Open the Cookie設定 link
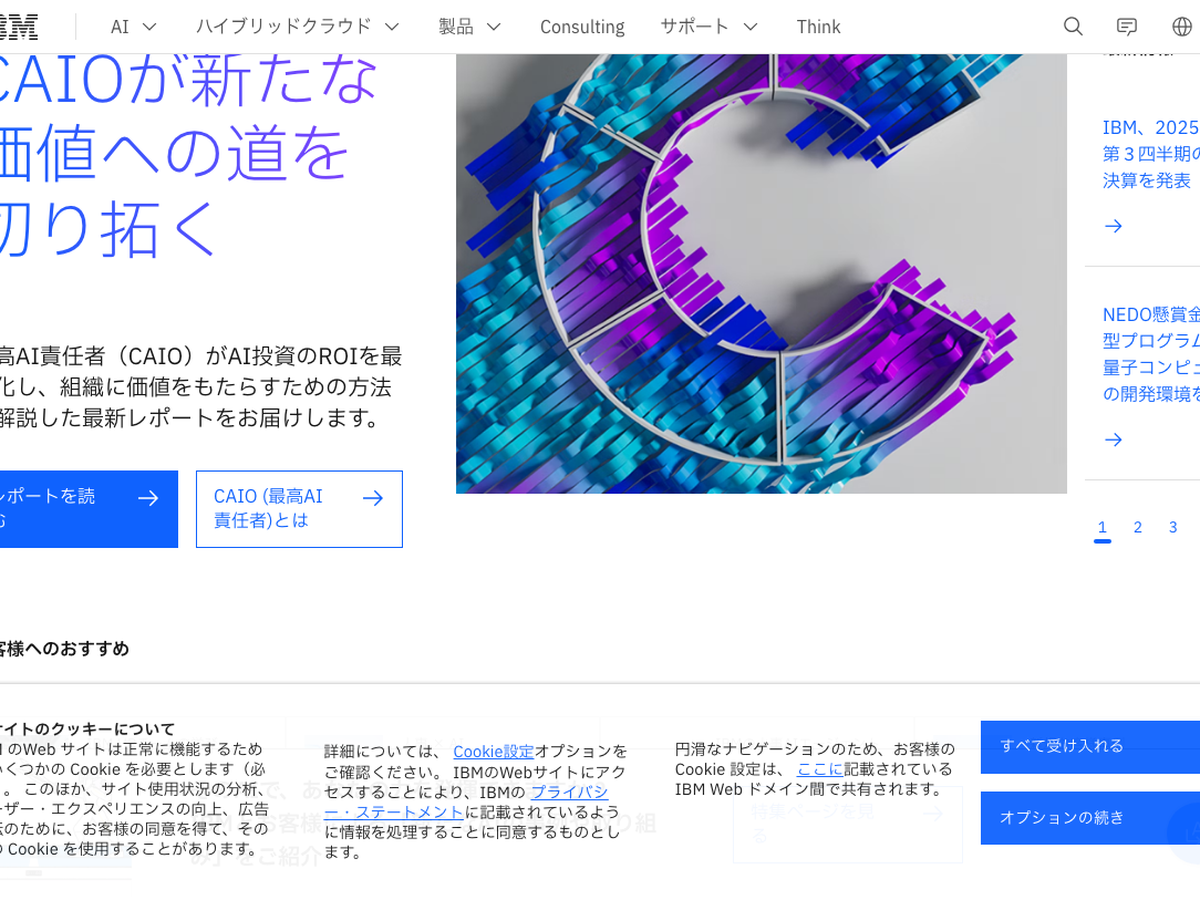 tap(493, 751)
